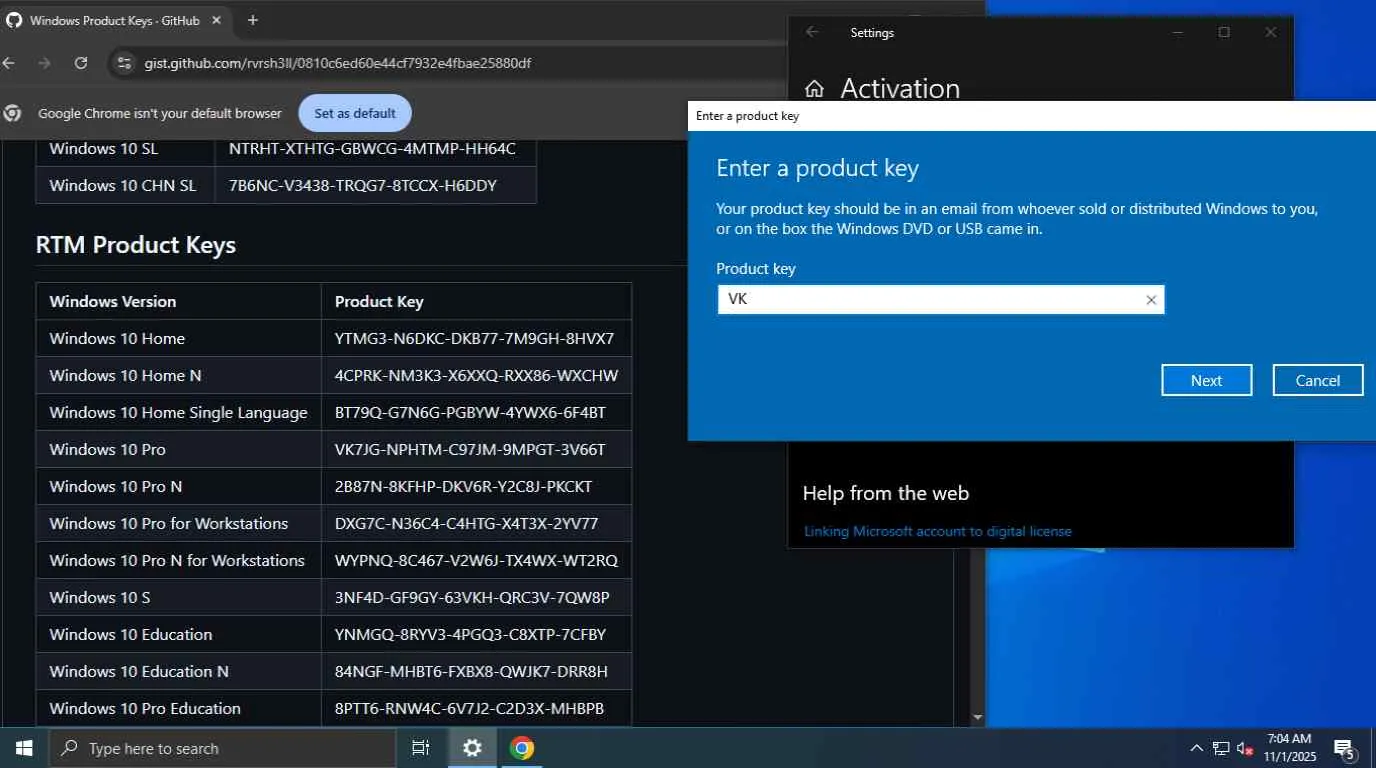Open Linking Microsoft account to digital license link
Image resolution: width=1376 pixels, height=768 pixels.
coord(938,531)
